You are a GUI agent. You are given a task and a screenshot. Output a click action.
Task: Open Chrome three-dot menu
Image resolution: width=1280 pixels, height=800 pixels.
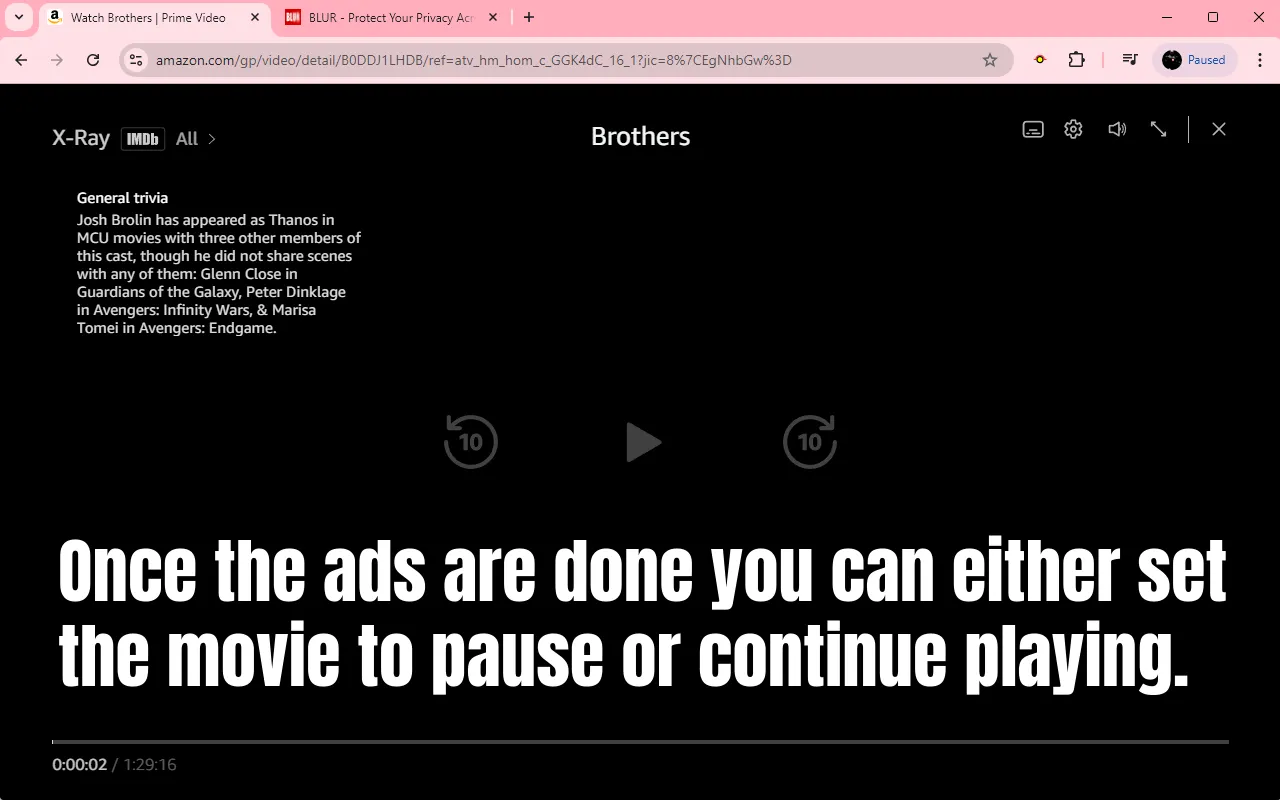pyautogui.click(x=1260, y=60)
